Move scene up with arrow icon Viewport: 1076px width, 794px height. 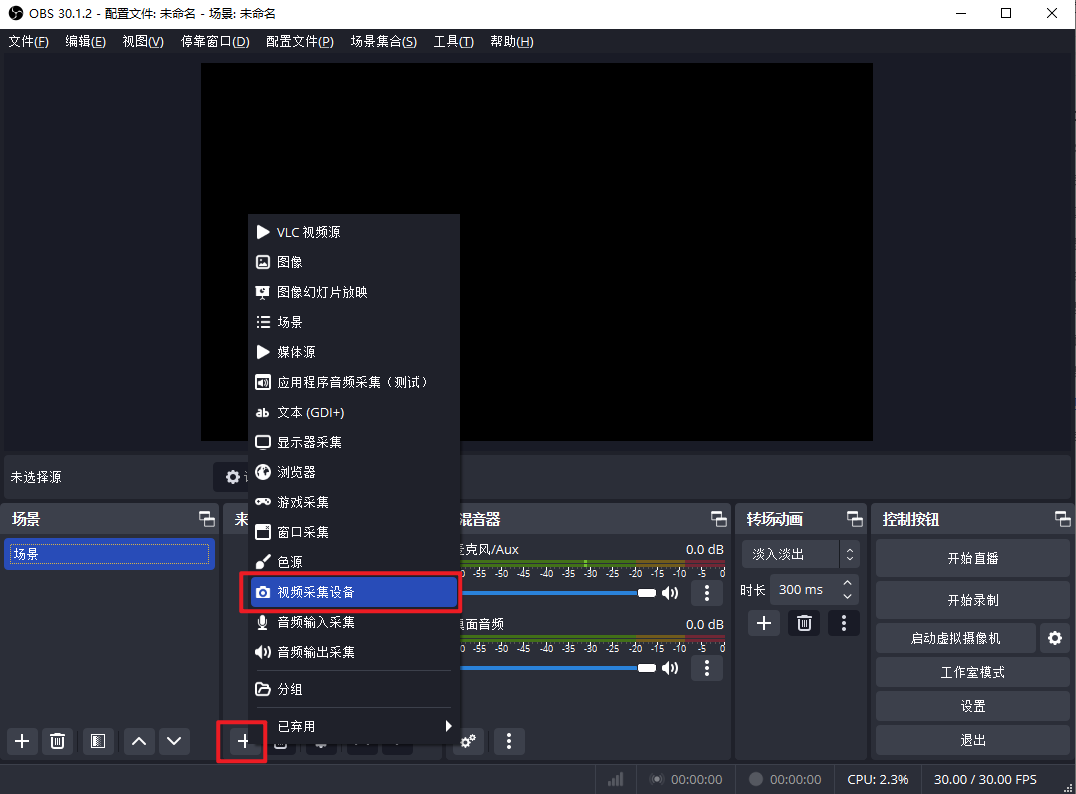click(139, 741)
